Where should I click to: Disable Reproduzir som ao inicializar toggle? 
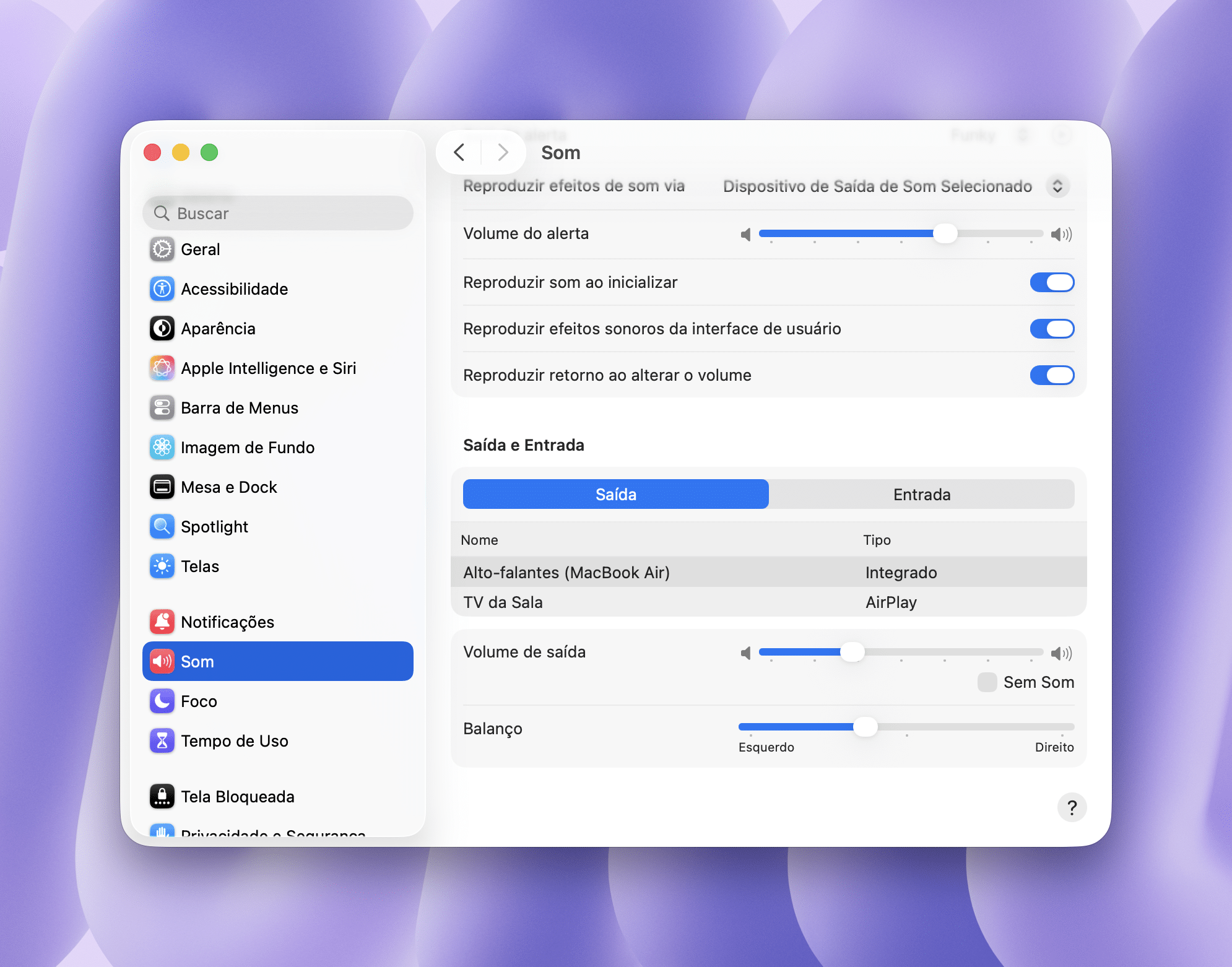pos(1052,282)
